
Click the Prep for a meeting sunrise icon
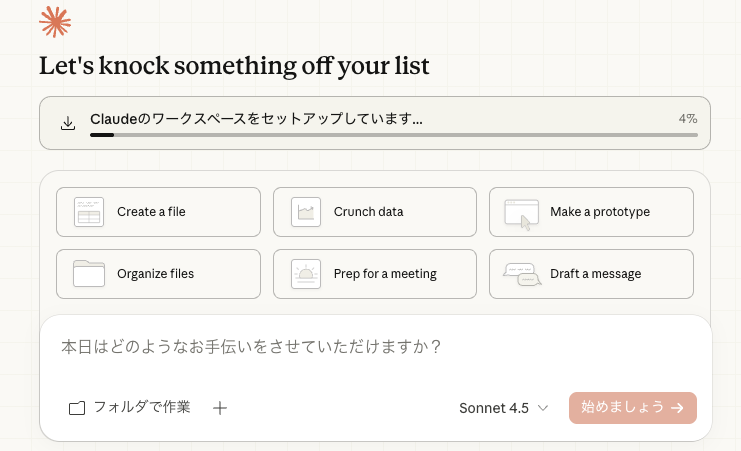coord(306,274)
